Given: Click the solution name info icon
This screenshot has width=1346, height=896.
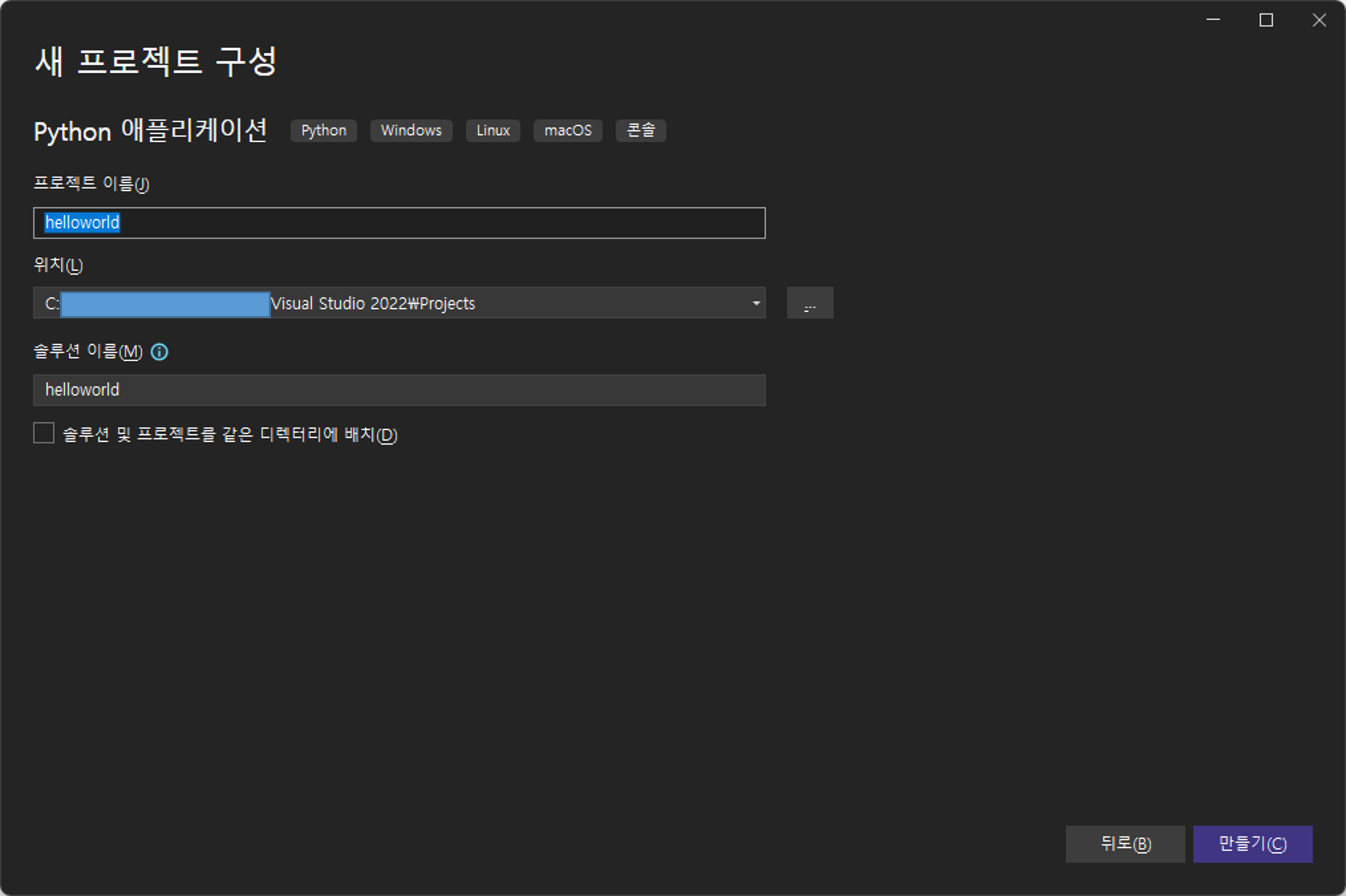Looking at the screenshot, I should tap(159, 351).
